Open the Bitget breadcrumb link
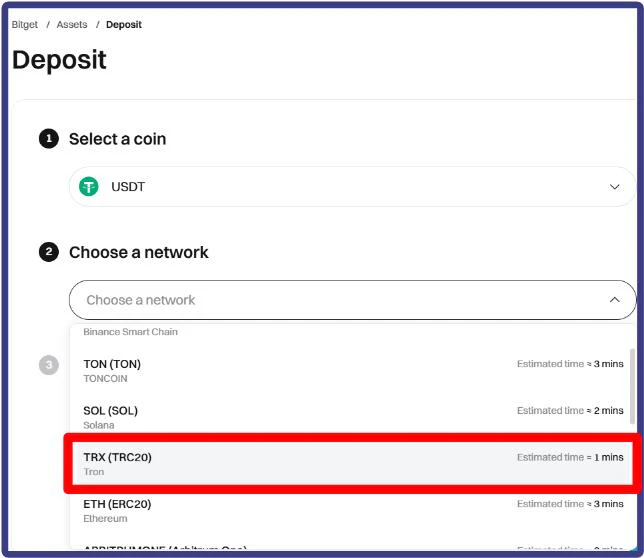Viewport: 644px width, 558px height. tap(25, 25)
